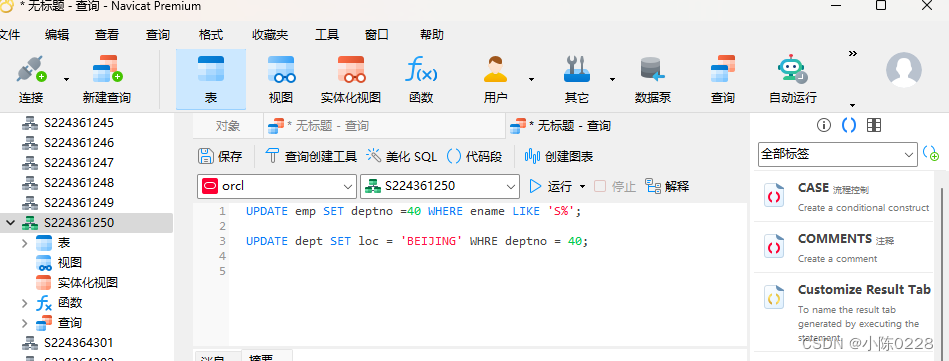
Task: Open the Connection (连接) tool
Action: (30, 79)
